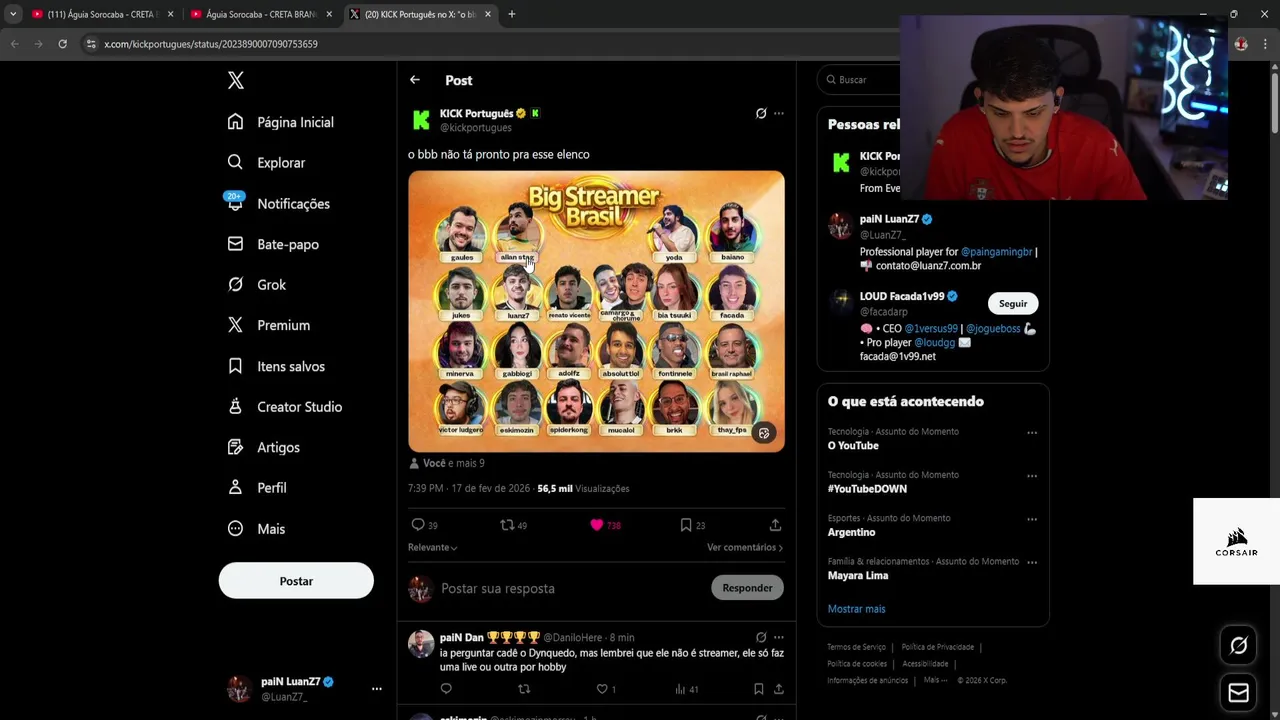Image resolution: width=1280 pixels, height=720 pixels.
Task: Bookmark paiN Dan's comment
Action: click(x=758, y=689)
